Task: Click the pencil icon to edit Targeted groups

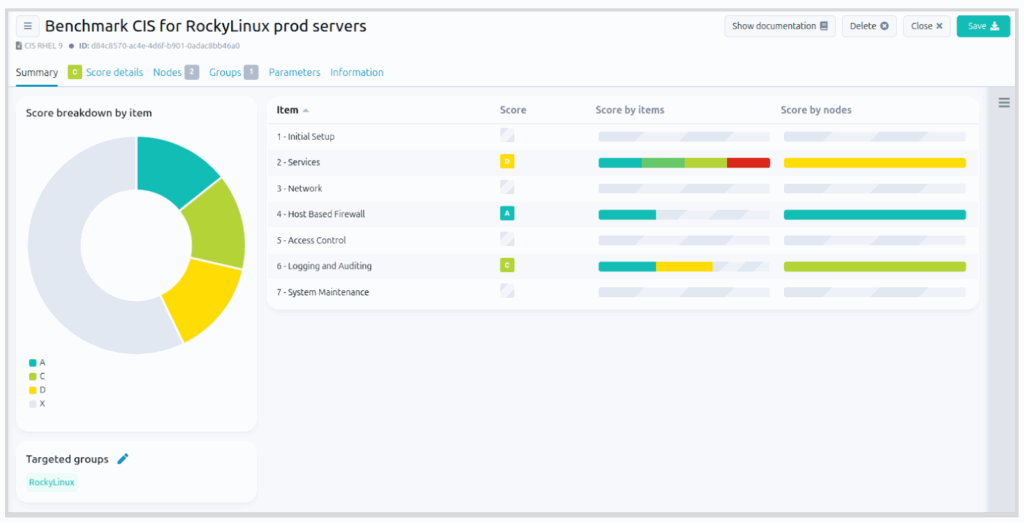Action: [x=123, y=459]
